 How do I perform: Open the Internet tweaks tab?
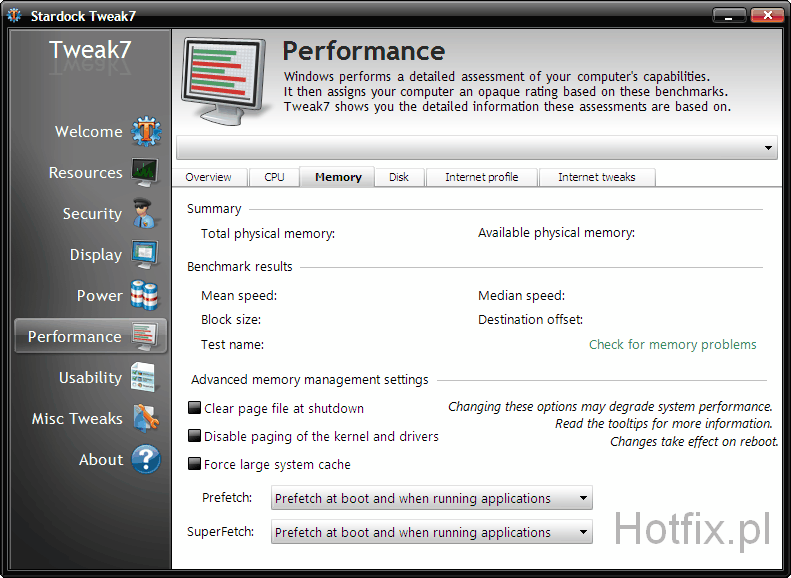pyautogui.click(x=597, y=177)
